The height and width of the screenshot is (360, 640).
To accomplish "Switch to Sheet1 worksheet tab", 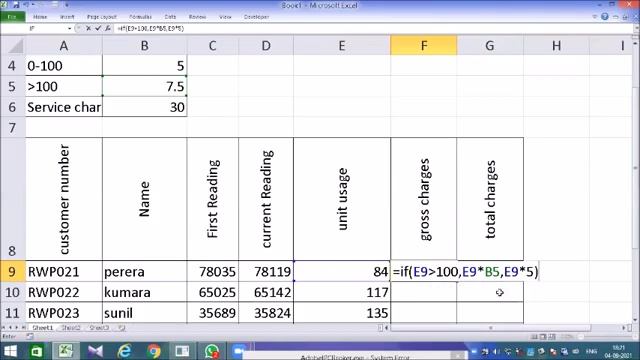I will pyautogui.click(x=42, y=327).
